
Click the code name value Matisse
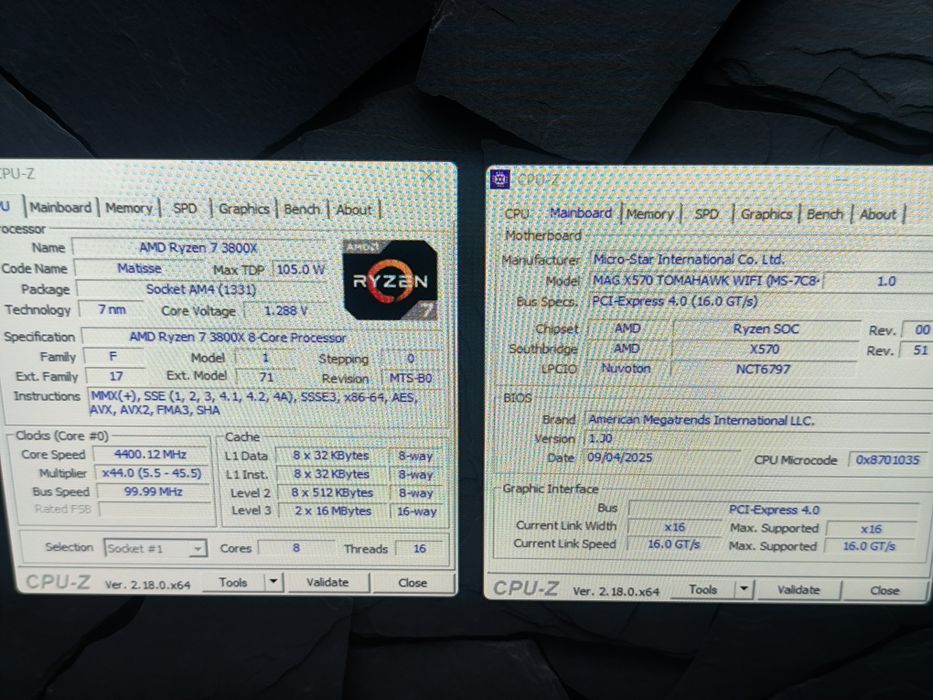click(x=139, y=268)
